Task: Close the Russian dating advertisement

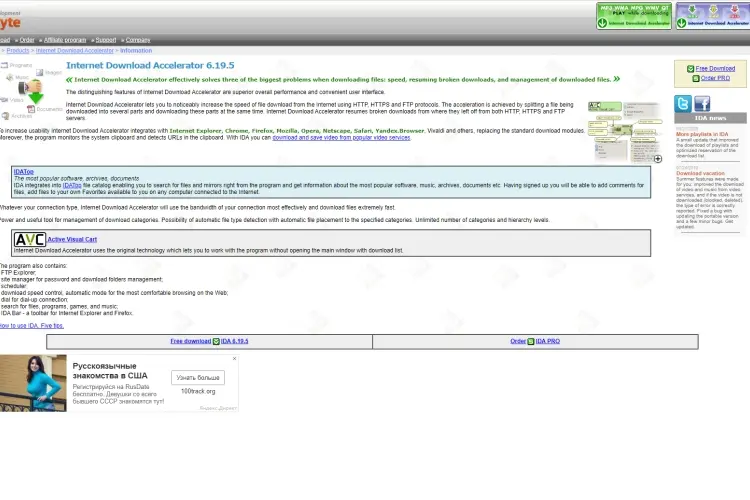Action: tap(234, 358)
